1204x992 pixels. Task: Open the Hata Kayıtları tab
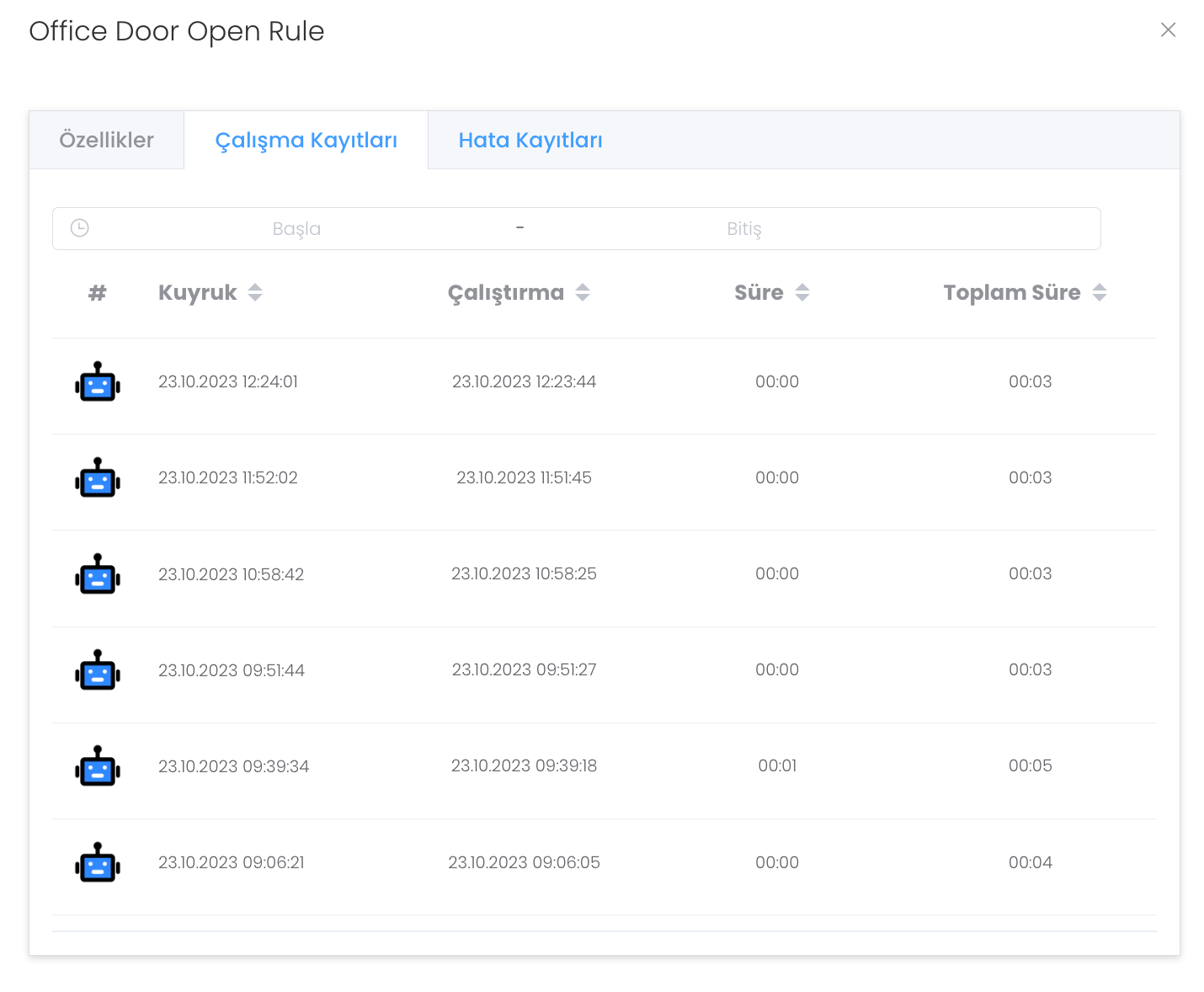click(530, 141)
